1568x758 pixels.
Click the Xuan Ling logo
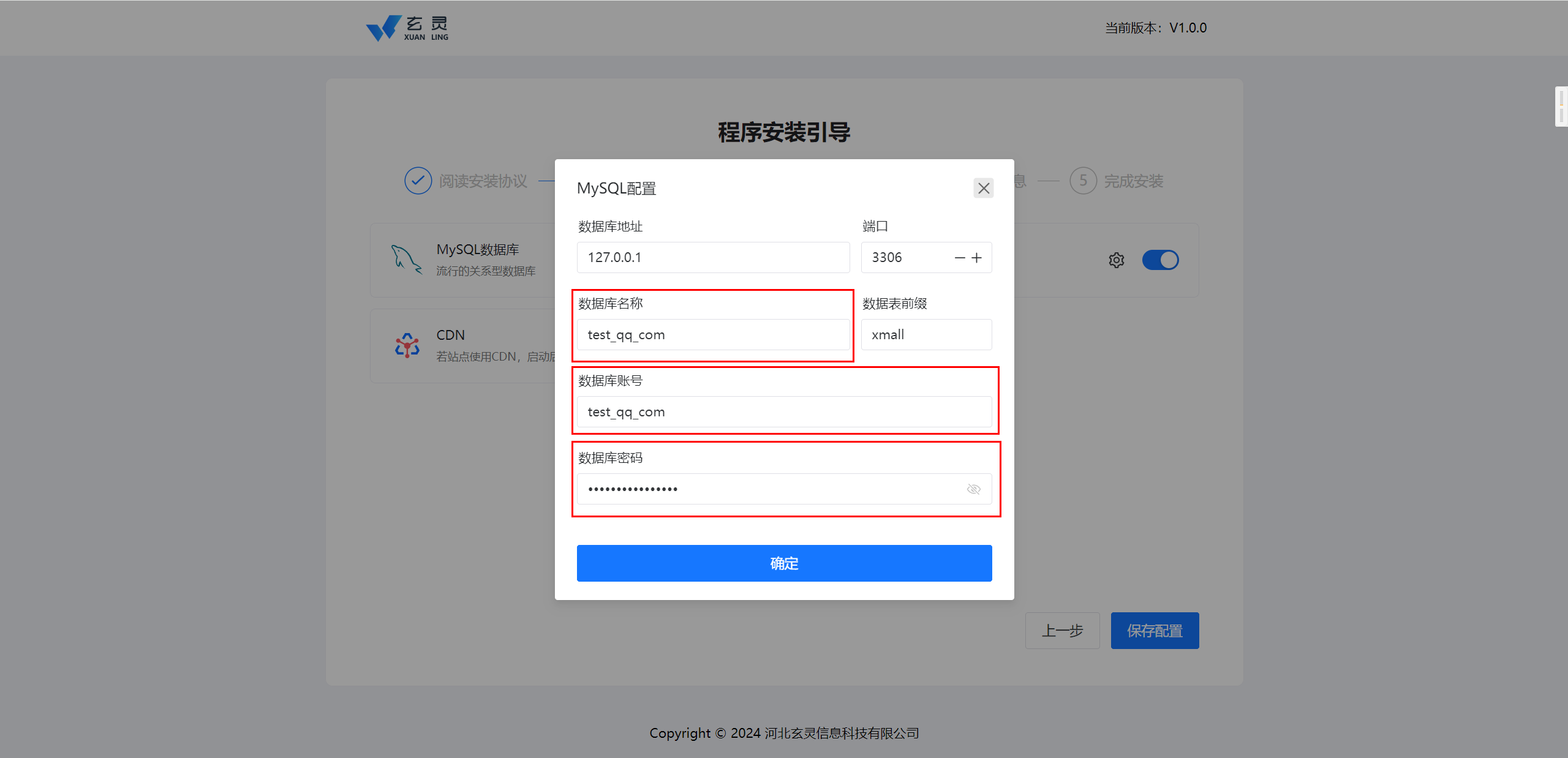(x=407, y=28)
